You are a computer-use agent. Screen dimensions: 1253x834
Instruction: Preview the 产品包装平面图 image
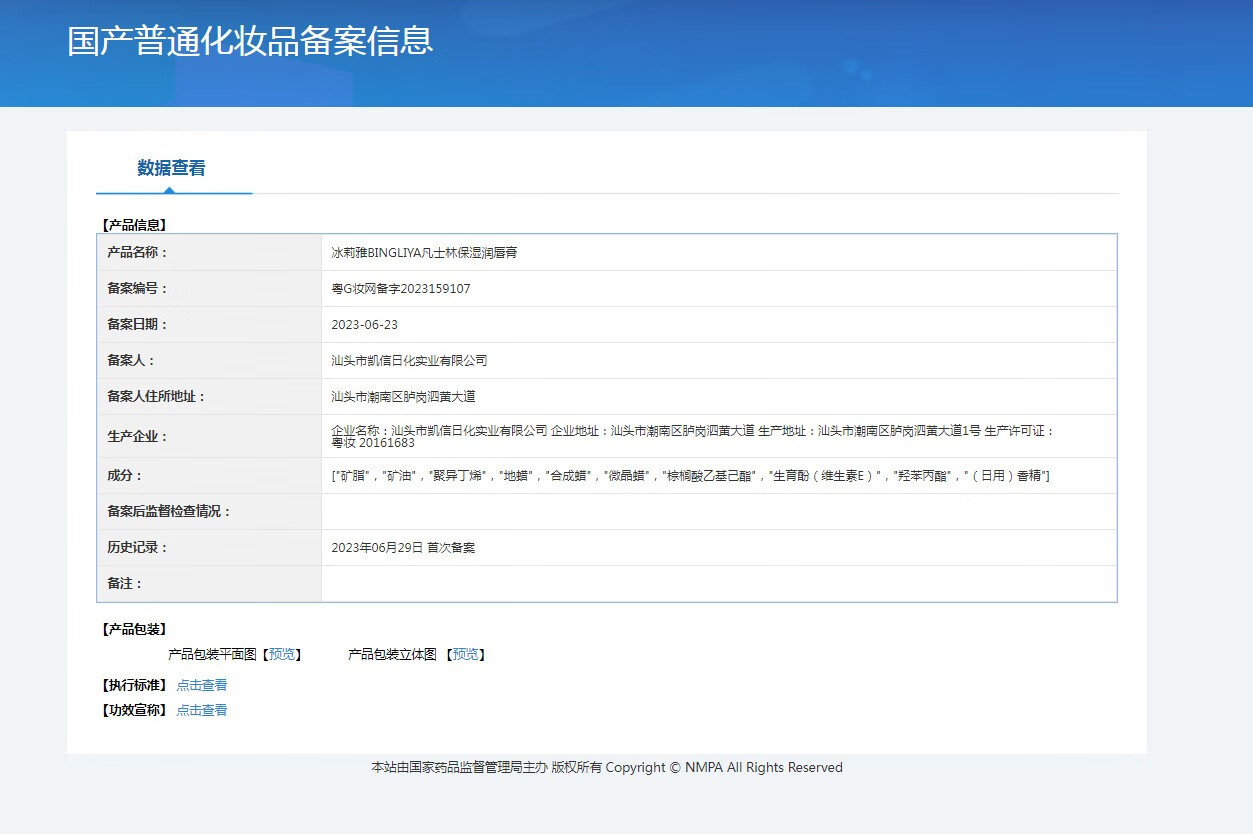pos(282,655)
